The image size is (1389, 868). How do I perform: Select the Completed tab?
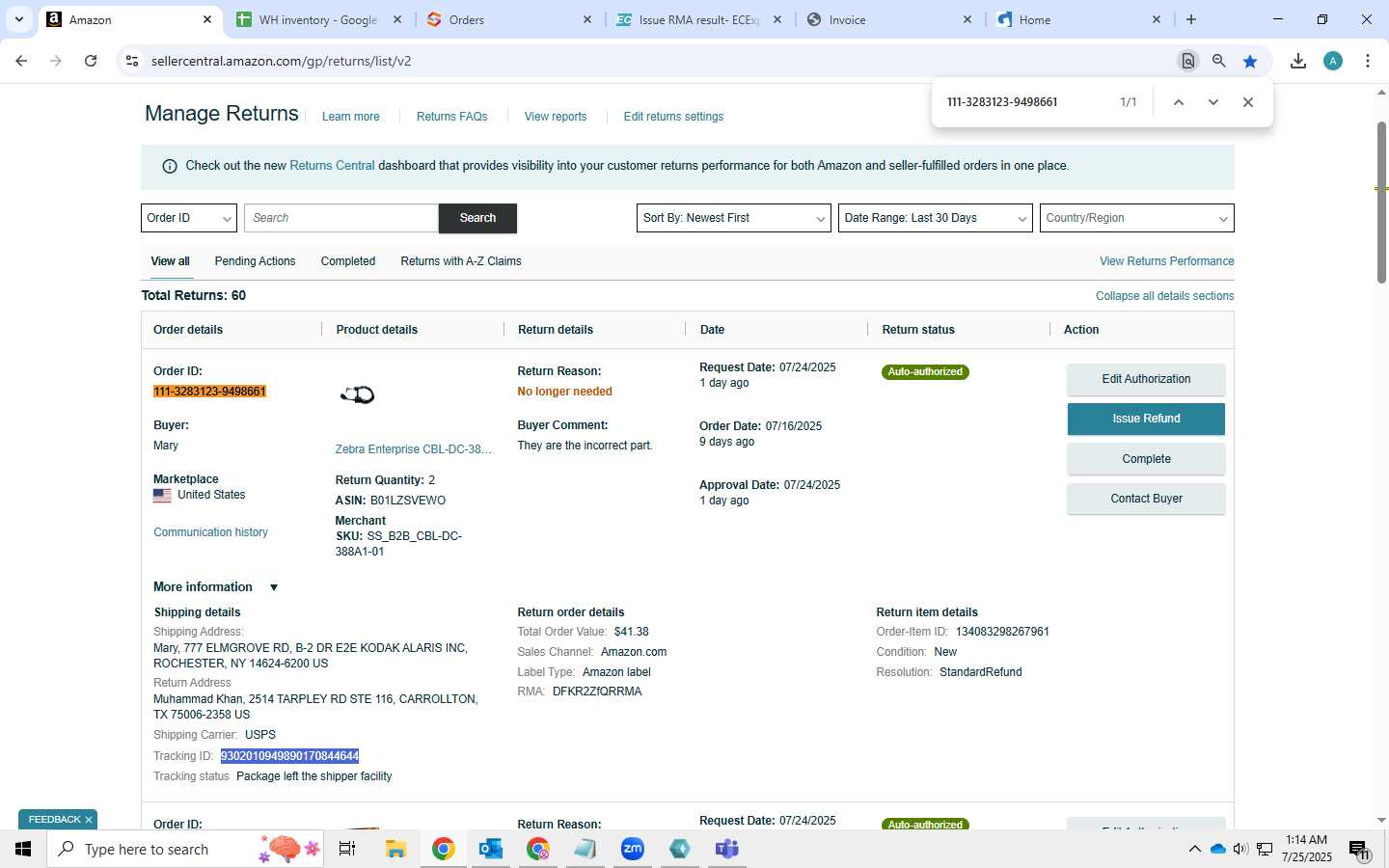tap(348, 261)
